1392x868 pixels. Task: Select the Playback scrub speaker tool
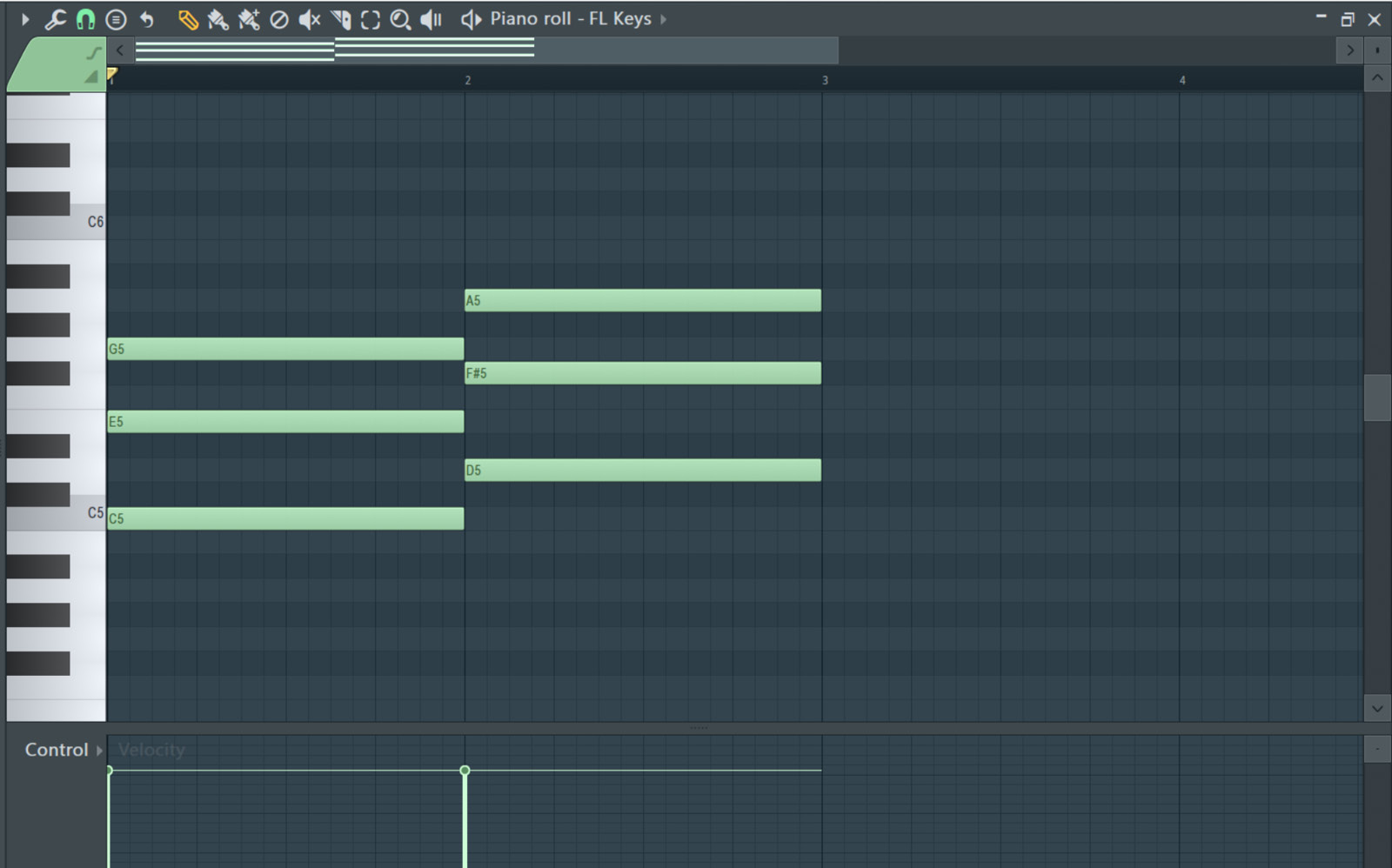pyautogui.click(x=432, y=19)
